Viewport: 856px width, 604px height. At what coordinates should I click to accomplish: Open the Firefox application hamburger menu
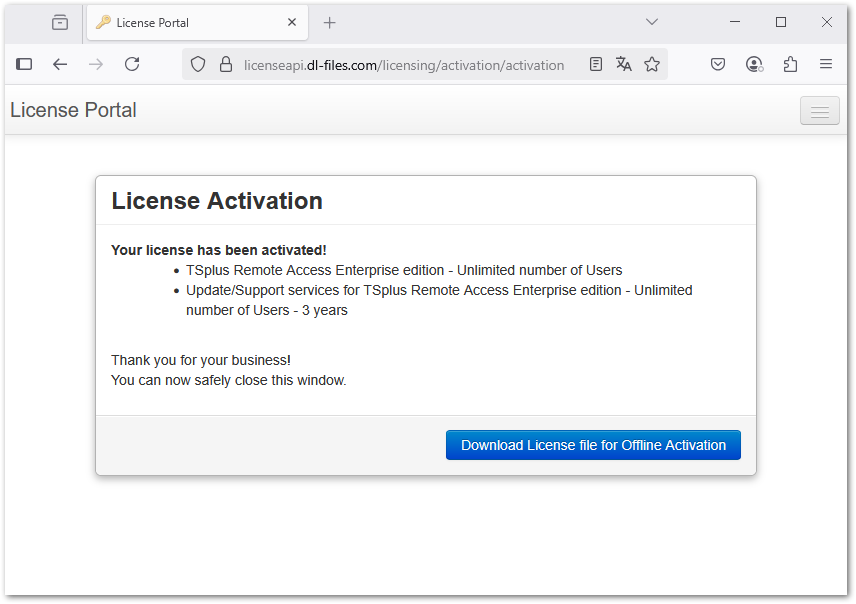pos(826,64)
